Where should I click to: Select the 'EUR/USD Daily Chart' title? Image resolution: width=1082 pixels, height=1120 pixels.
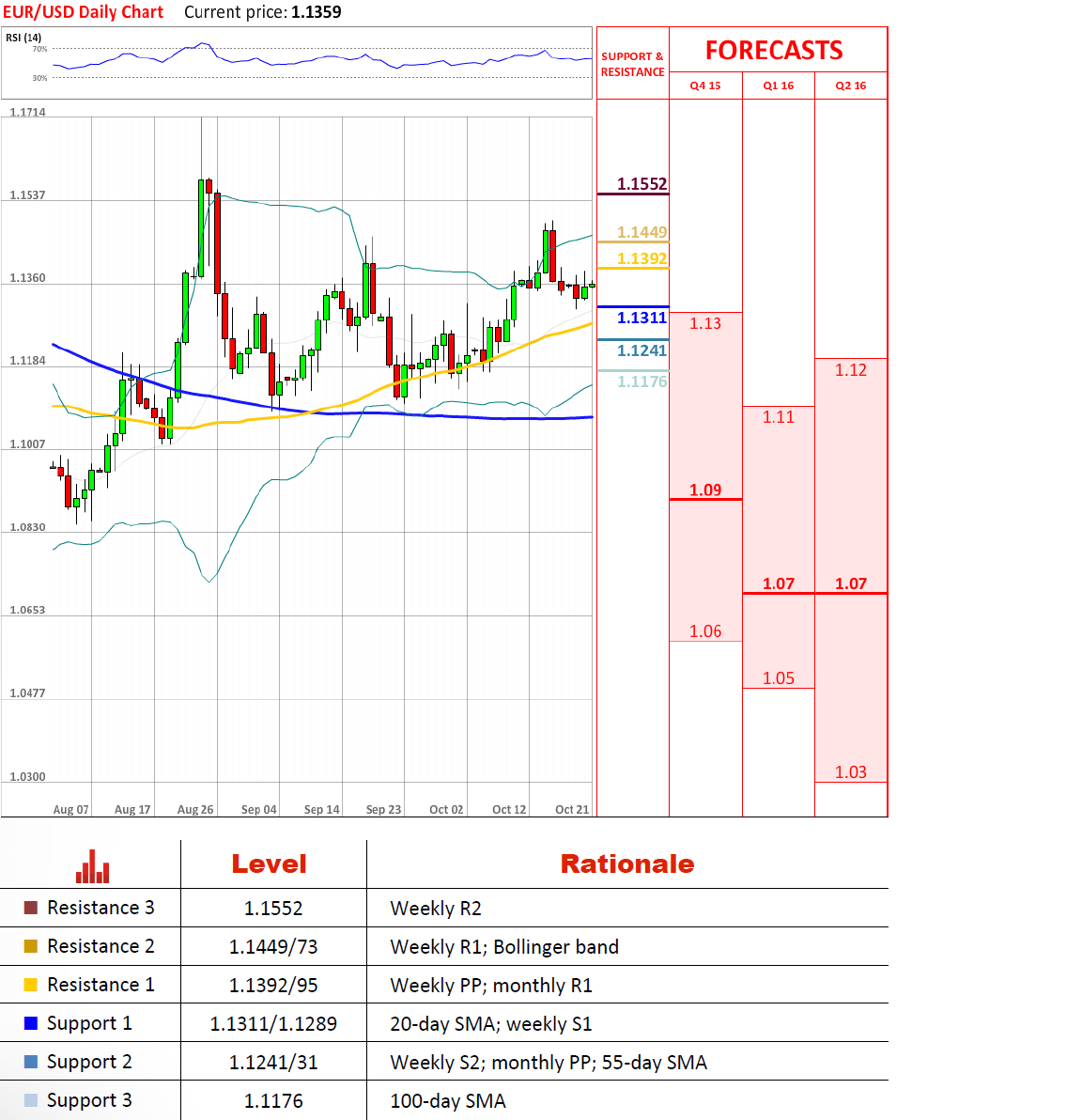84,12
